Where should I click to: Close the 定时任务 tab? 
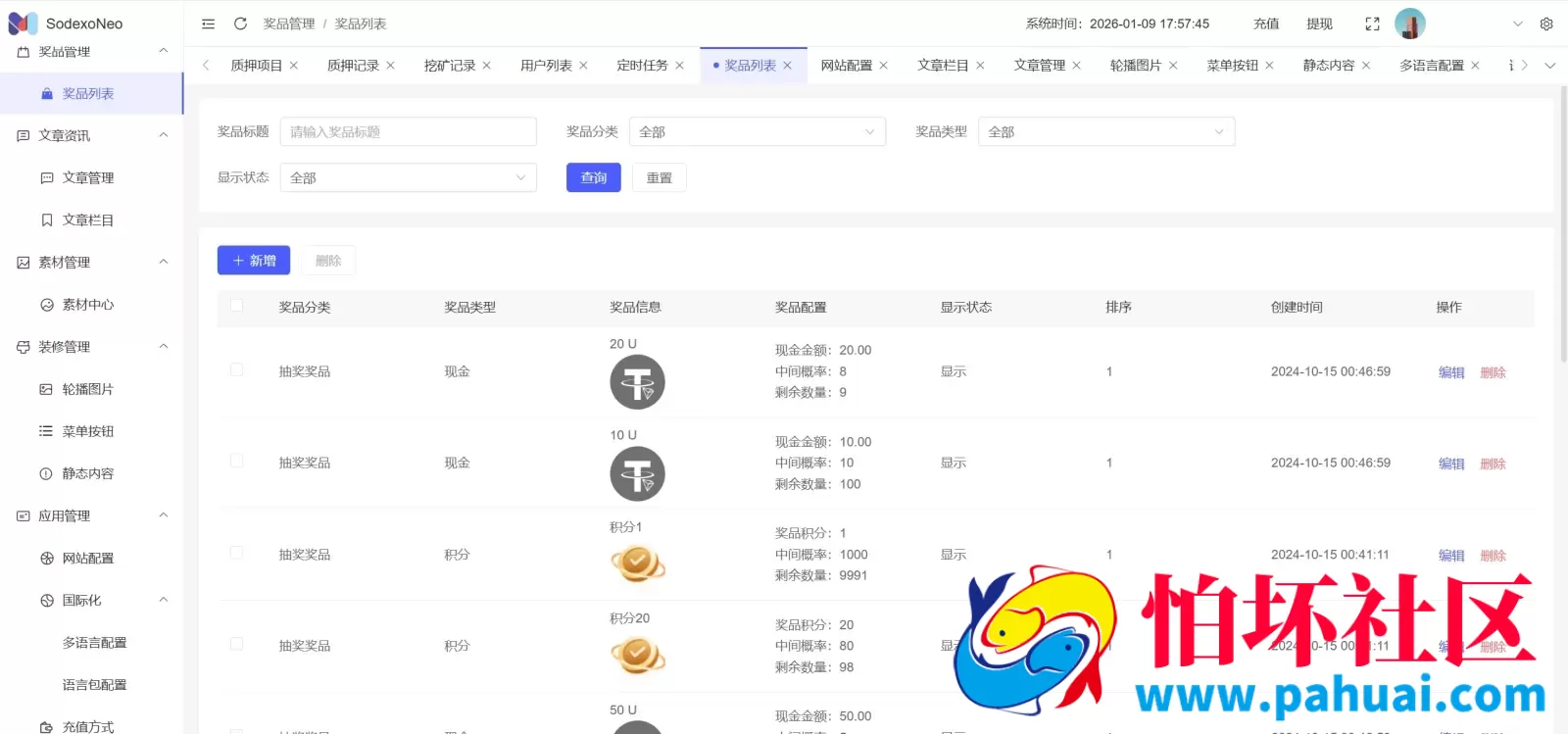click(679, 66)
